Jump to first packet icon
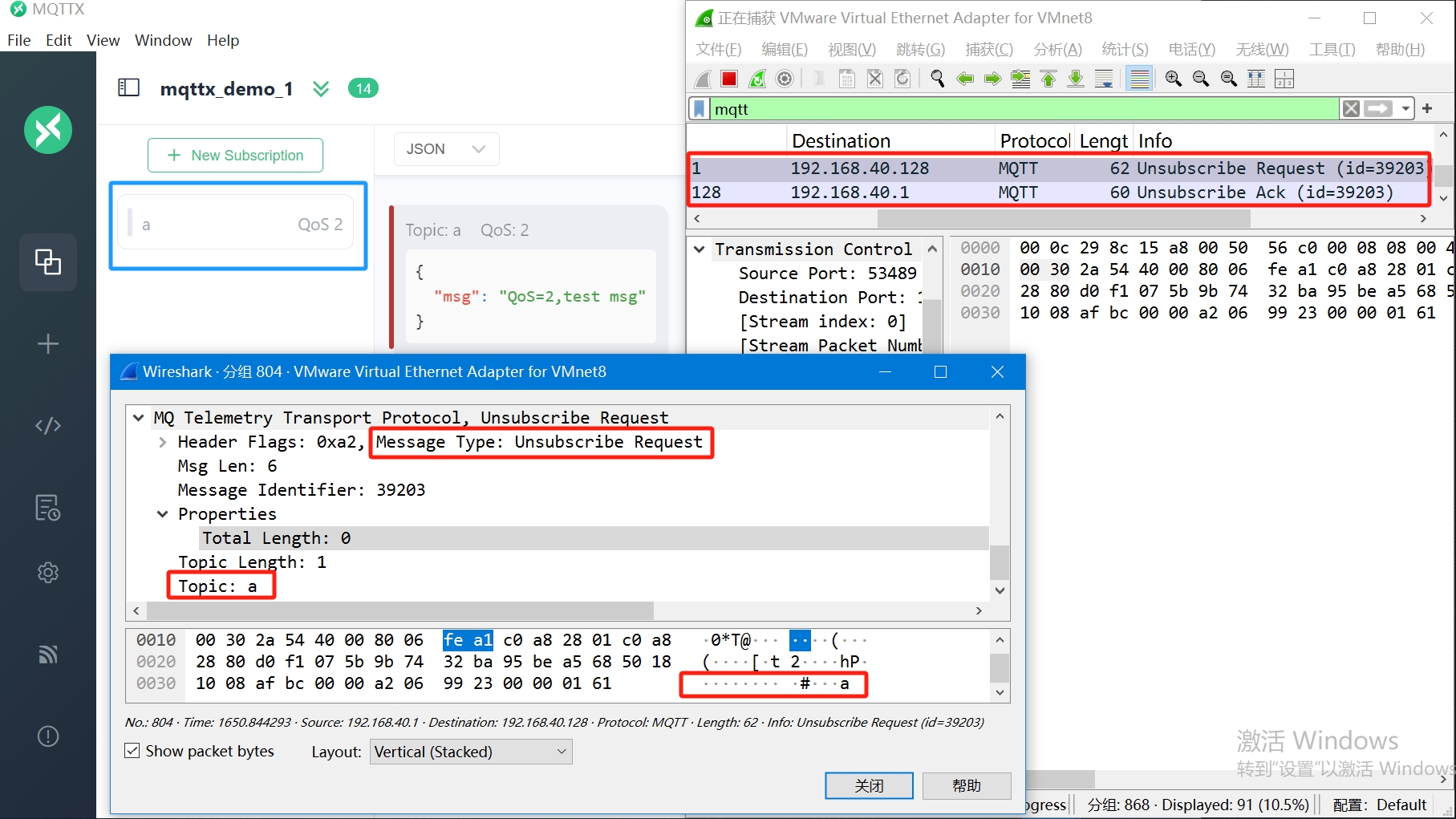Image resolution: width=1456 pixels, height=819 pixels. coord(1048,79)
